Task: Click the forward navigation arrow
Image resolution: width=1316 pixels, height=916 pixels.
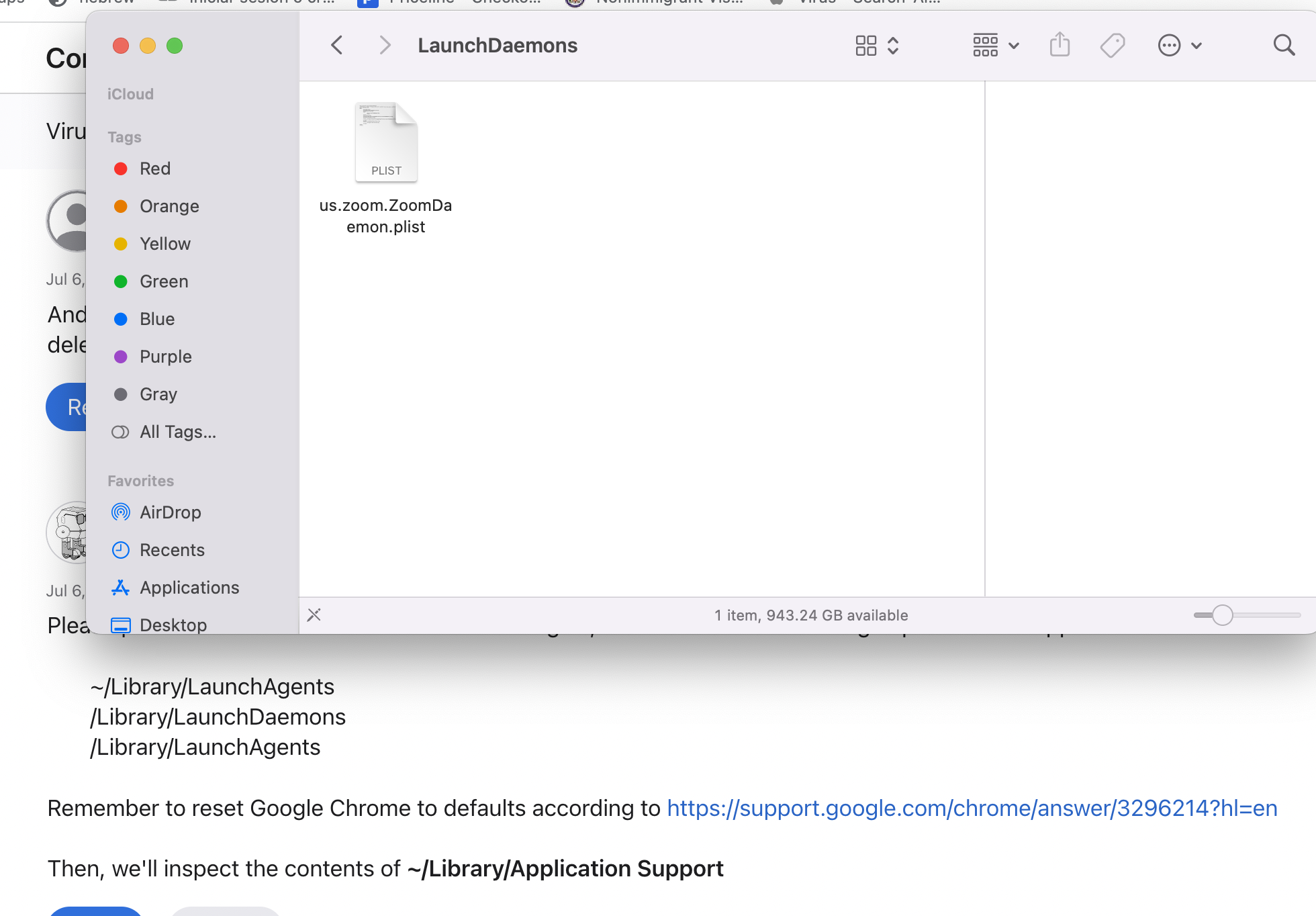Action: point(384,46)
